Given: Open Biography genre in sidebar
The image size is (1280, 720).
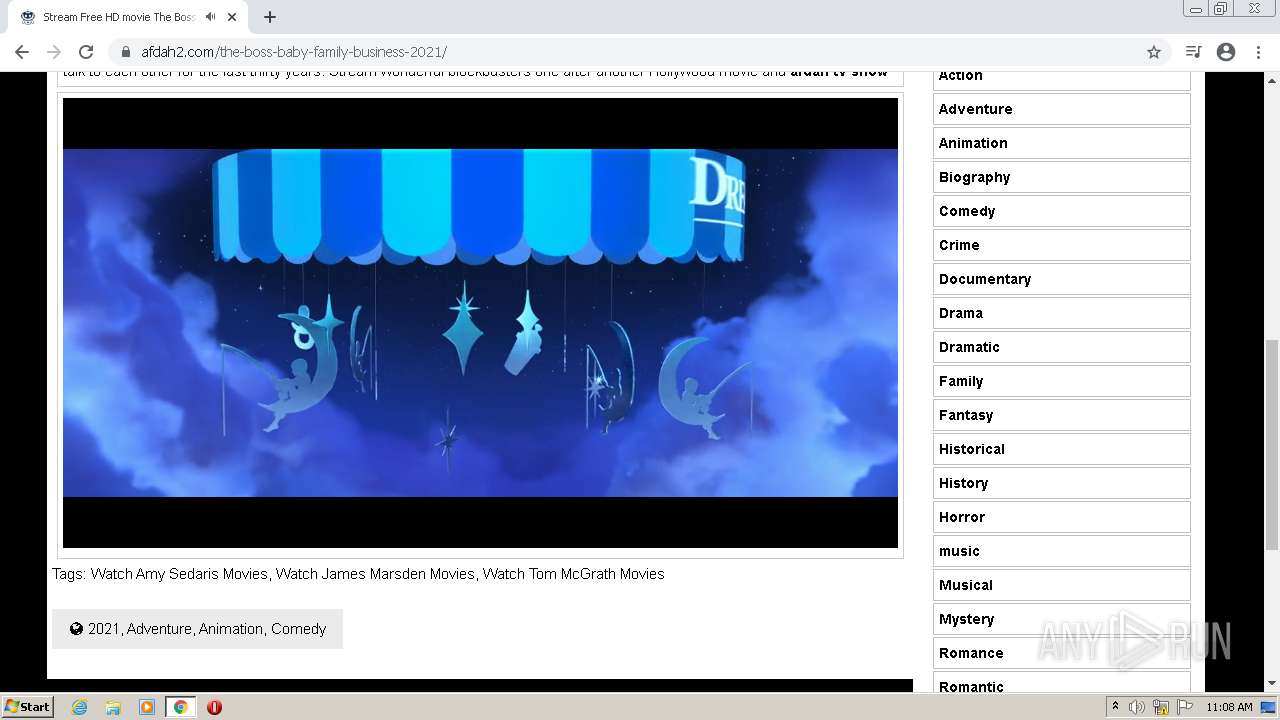Looking at the screenshot, I should (1061, 177).
